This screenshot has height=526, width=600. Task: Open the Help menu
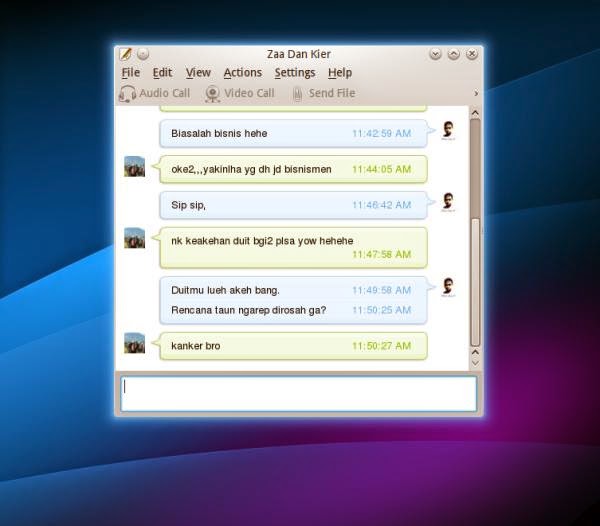point(340,72)
